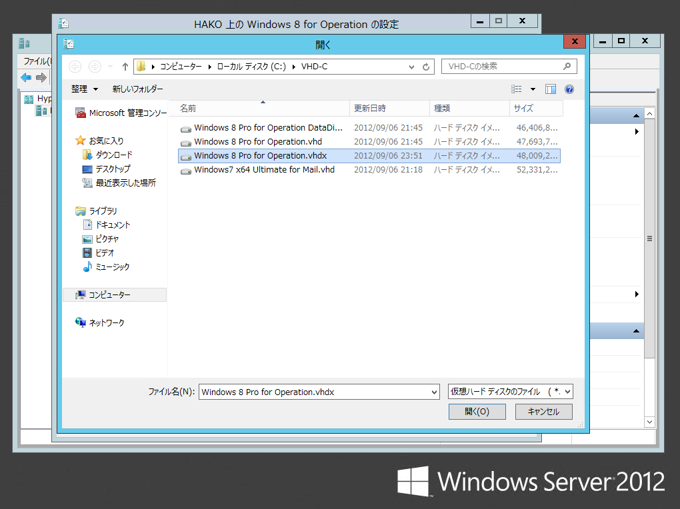680x509 pixels.
Task: Open the ピクチャ library
Action: (101, 239)
